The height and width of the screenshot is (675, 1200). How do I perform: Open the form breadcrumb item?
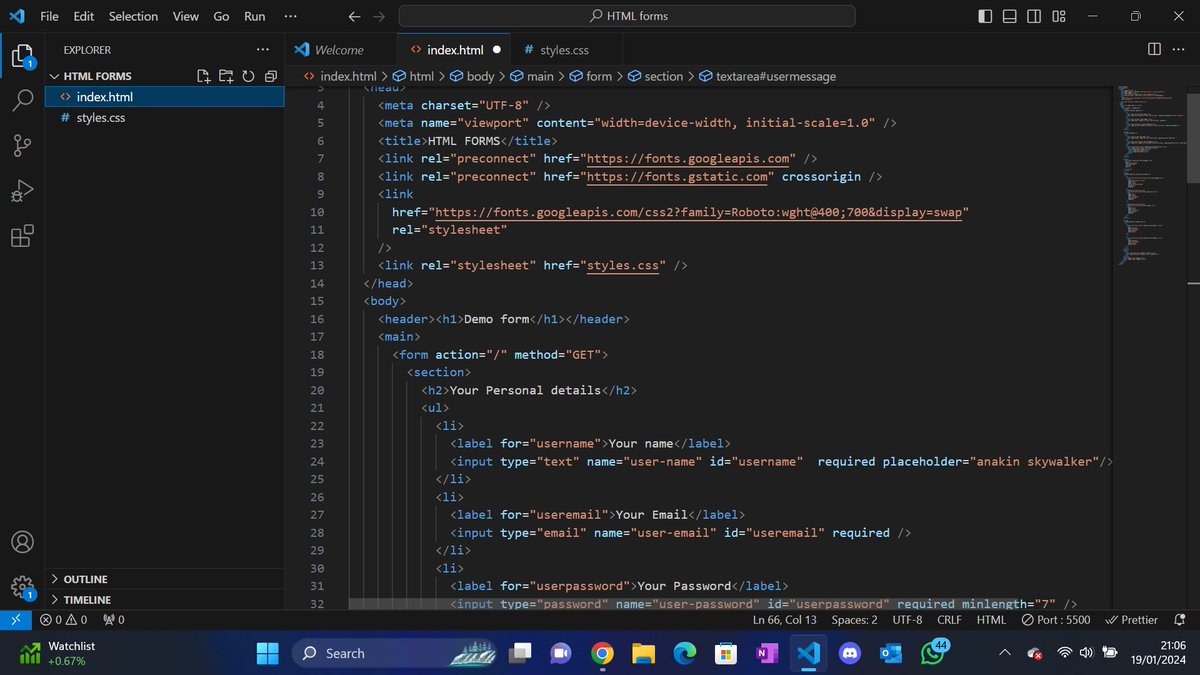click(x=597, y=75)
